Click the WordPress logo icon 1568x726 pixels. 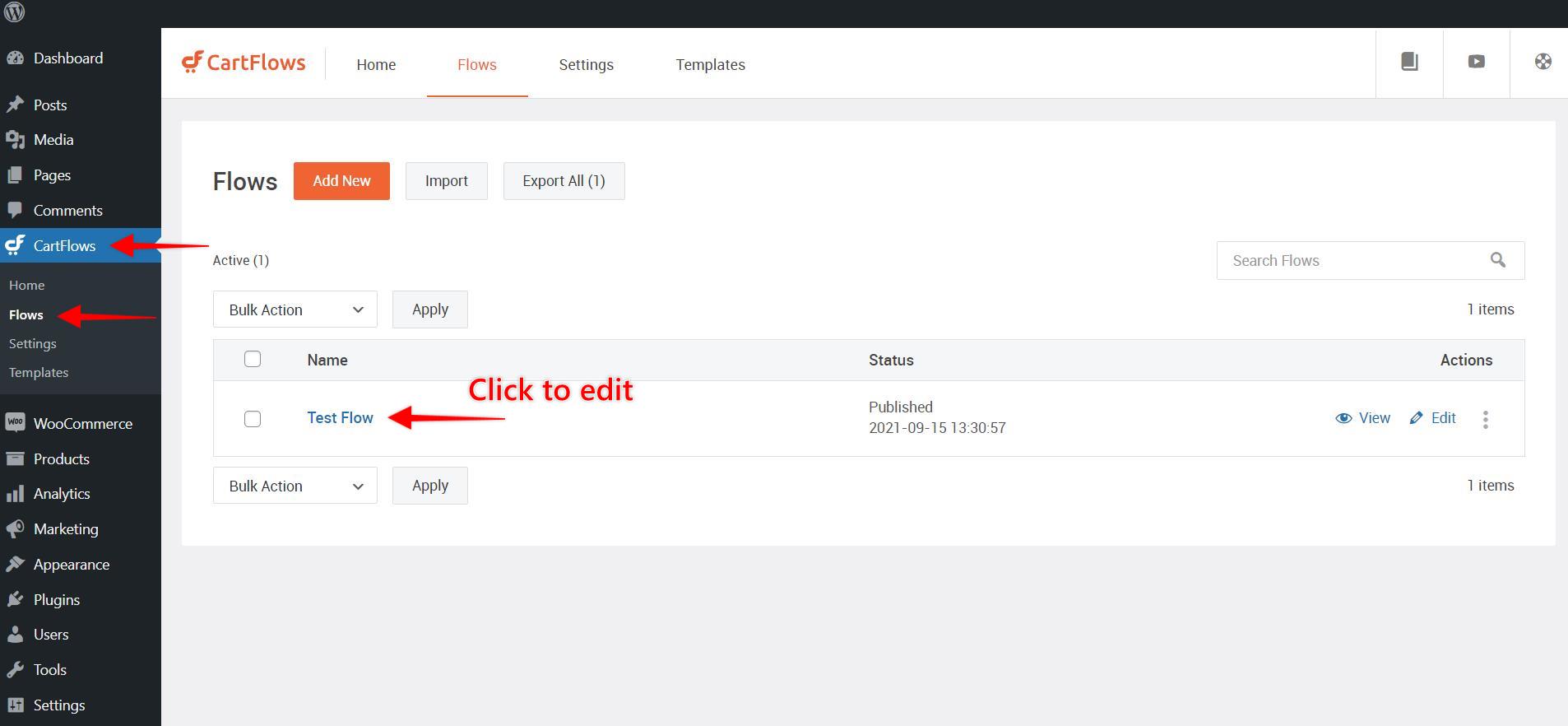coord(14,13)
